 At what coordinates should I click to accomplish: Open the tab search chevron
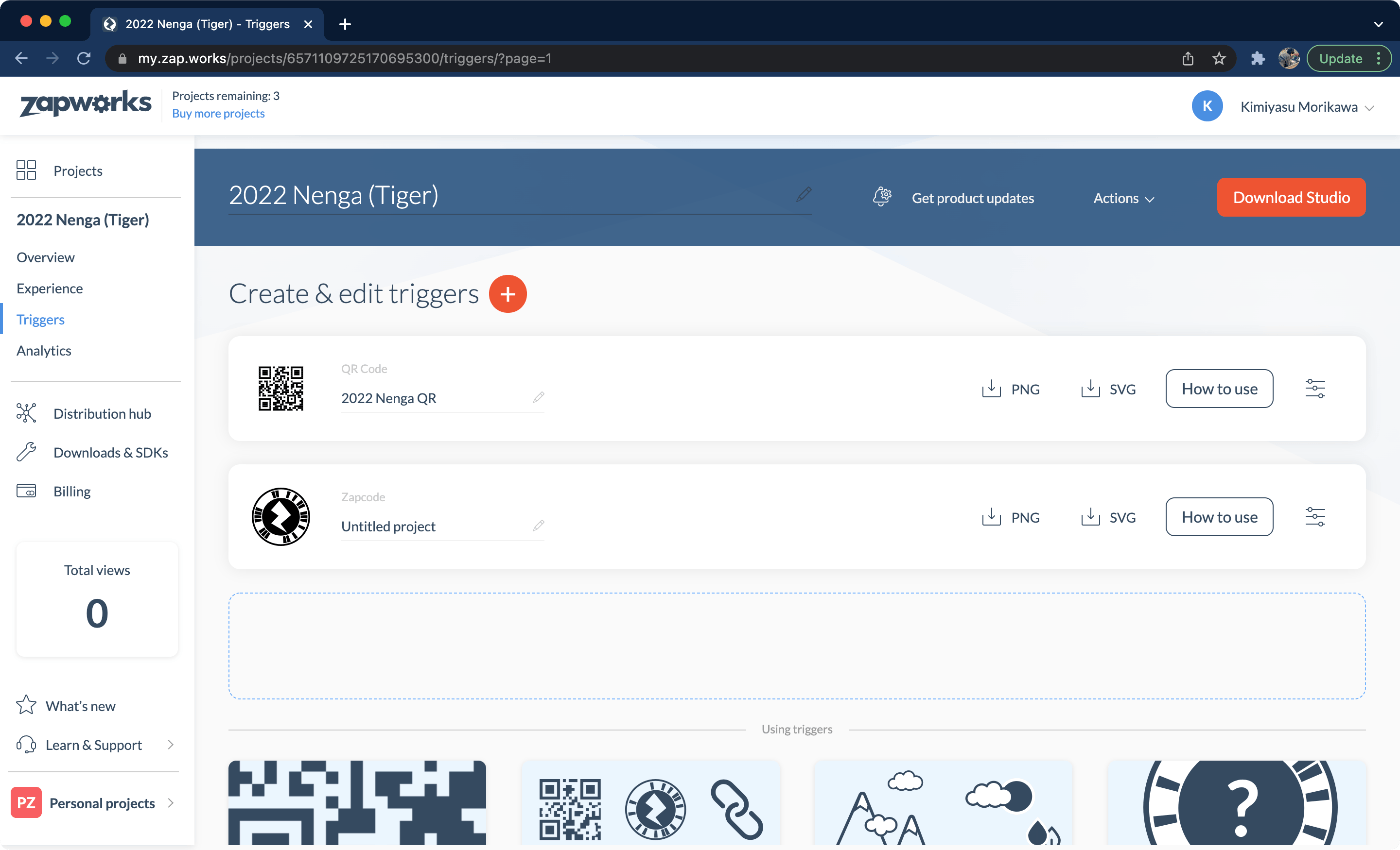click(x=1378, y=23)
